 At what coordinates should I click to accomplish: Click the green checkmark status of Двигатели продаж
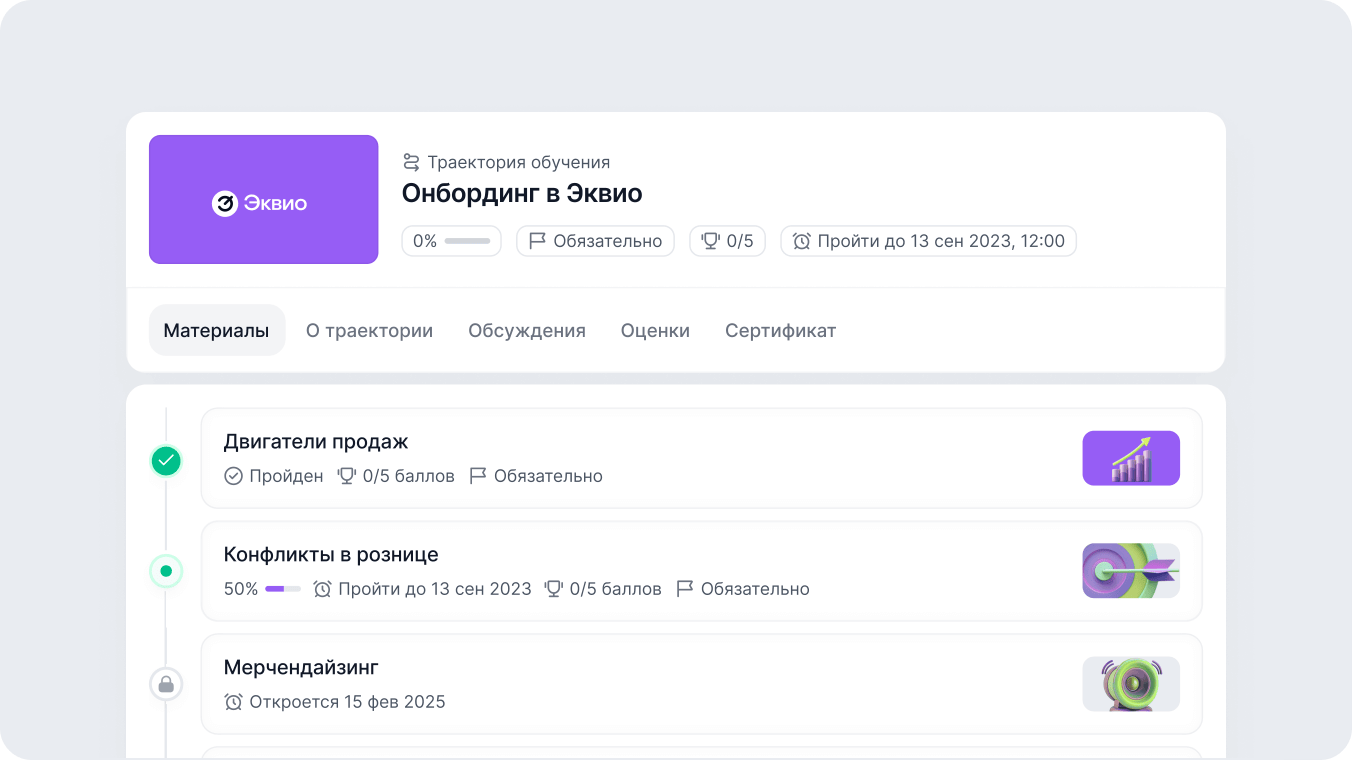coord(166,461)
